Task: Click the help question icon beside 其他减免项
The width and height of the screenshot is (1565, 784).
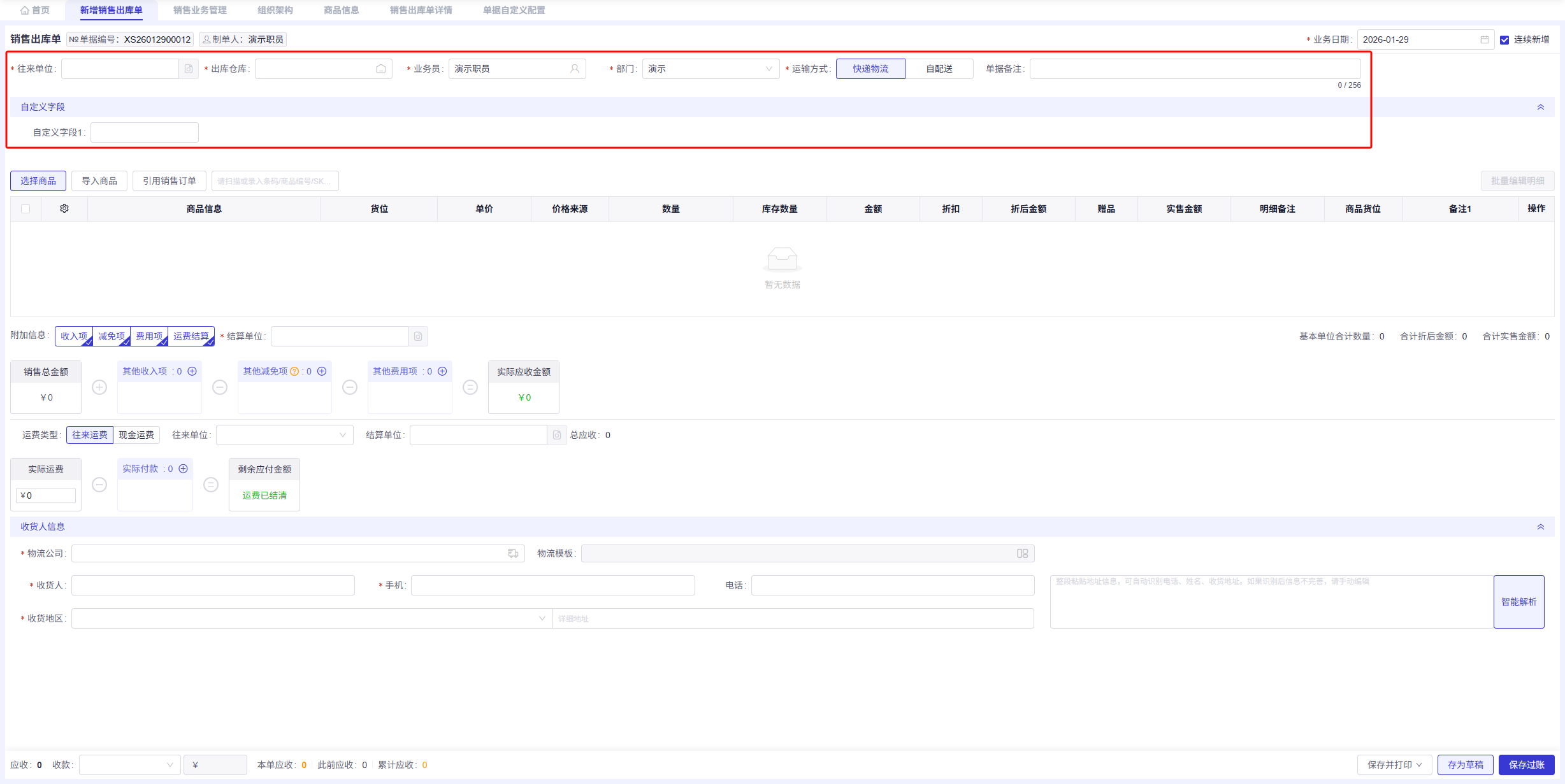Action: click(x=294, y=371)
